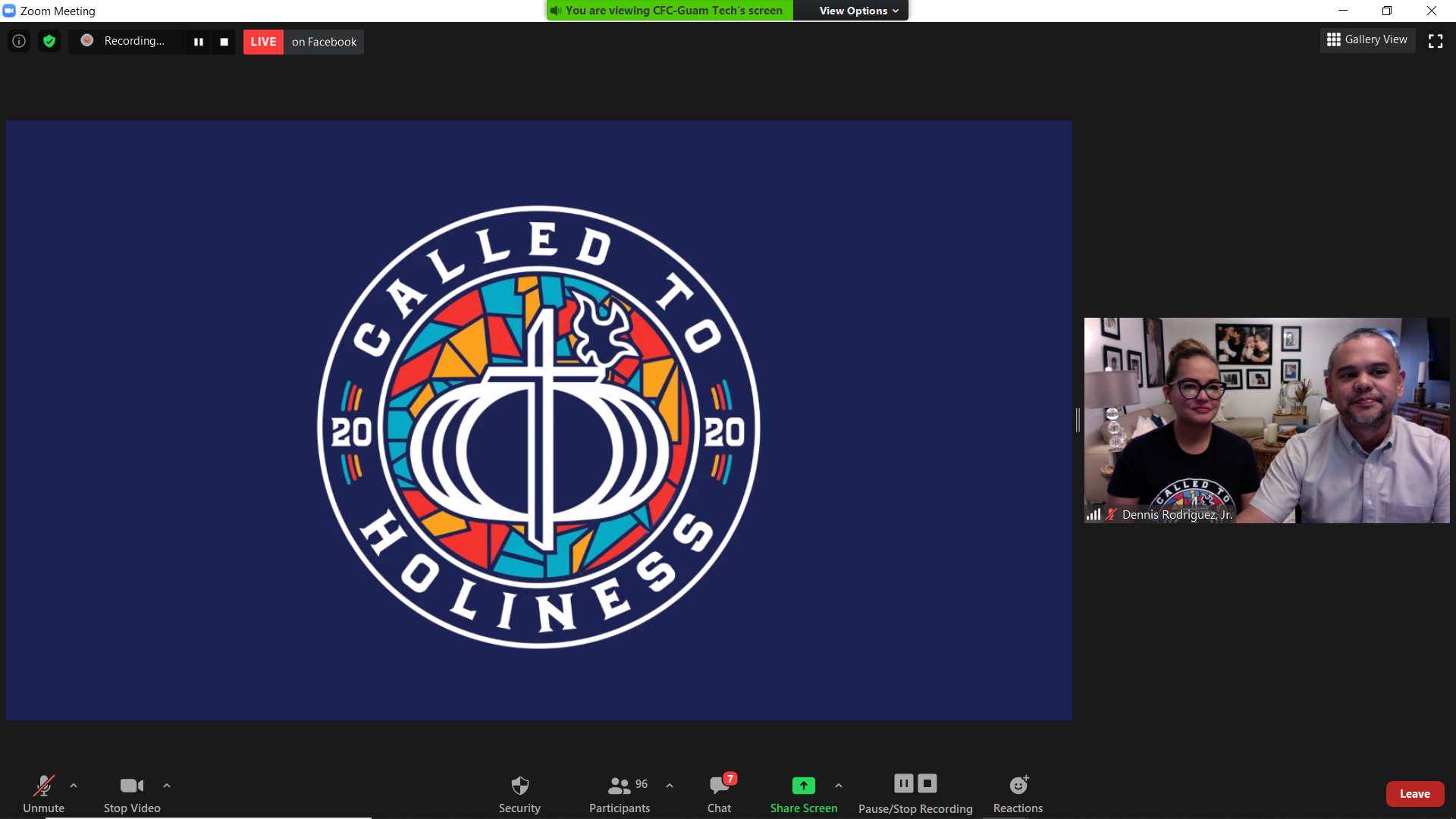The image size is (1456, 819).
Task: Expand video settings arrow beside Stop Video
Action: click(167, 786)
